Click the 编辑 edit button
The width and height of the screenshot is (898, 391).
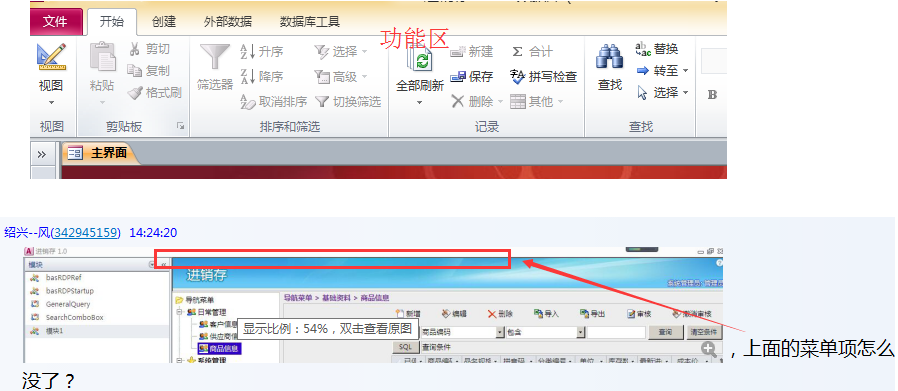(454, 314)
